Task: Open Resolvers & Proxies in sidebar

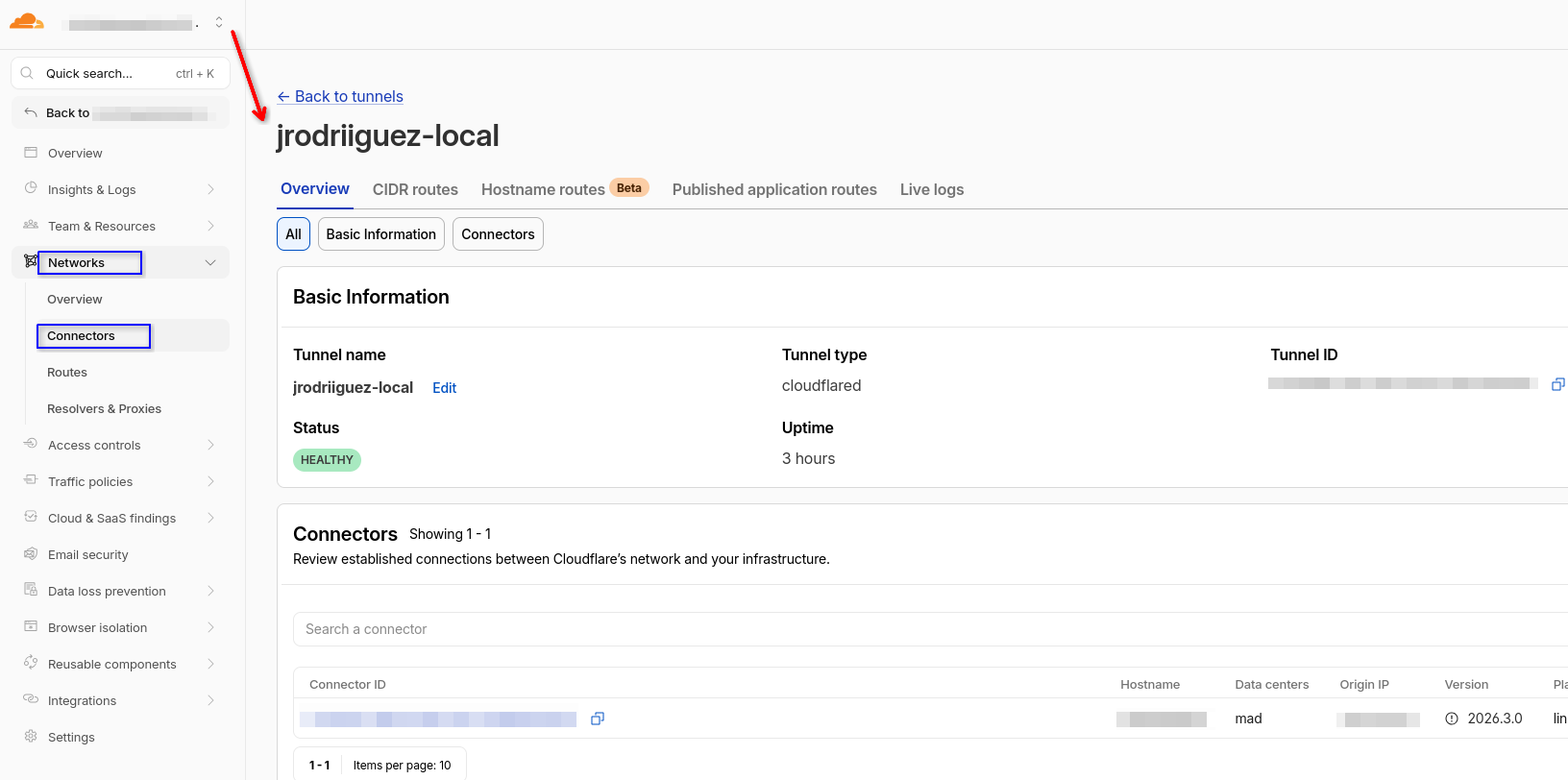Action: pyautogui.click(x=104, y=408)
